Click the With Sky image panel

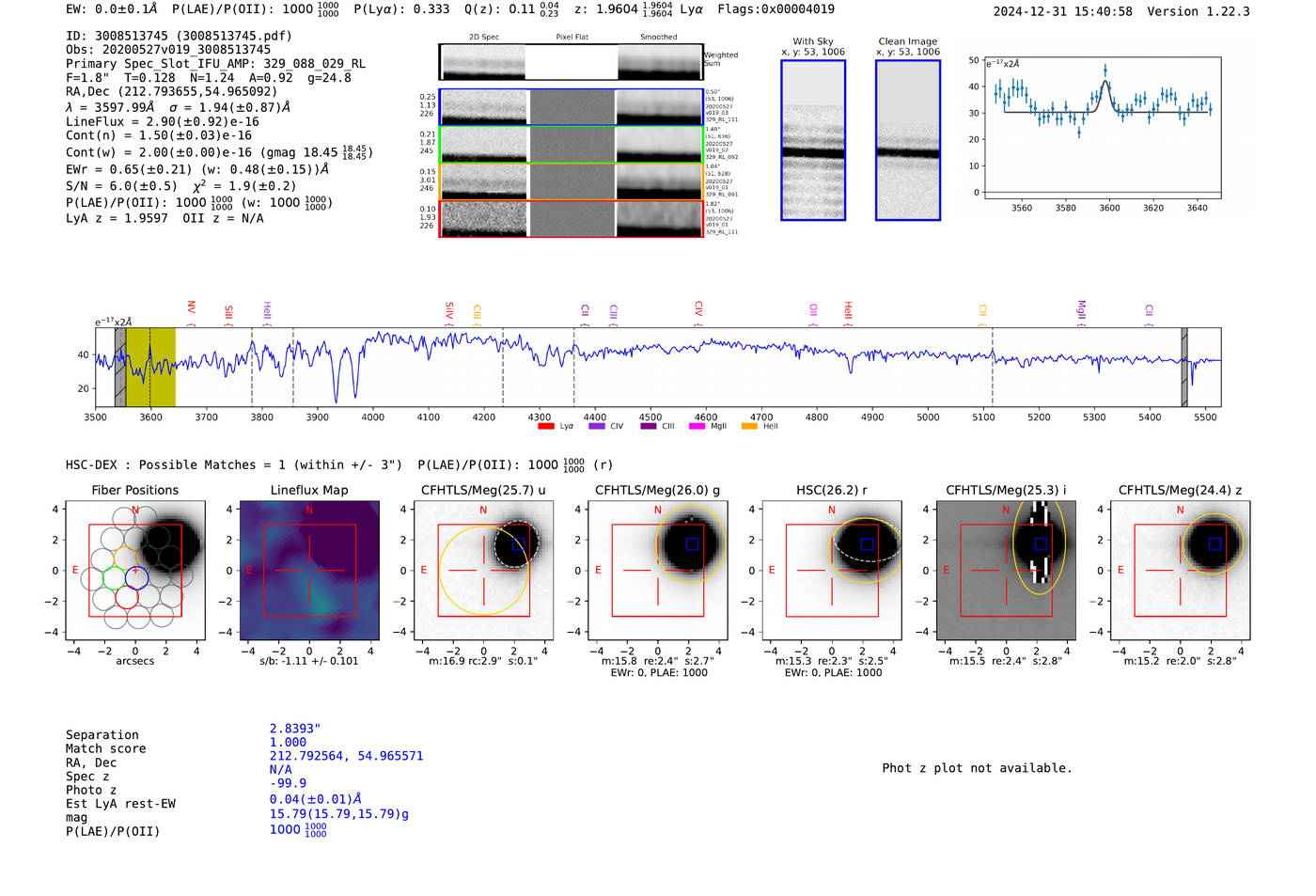click(813, 140)
